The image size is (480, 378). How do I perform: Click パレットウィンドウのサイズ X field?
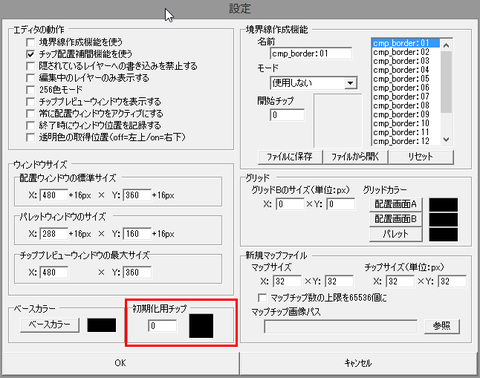tap(54, 234)
